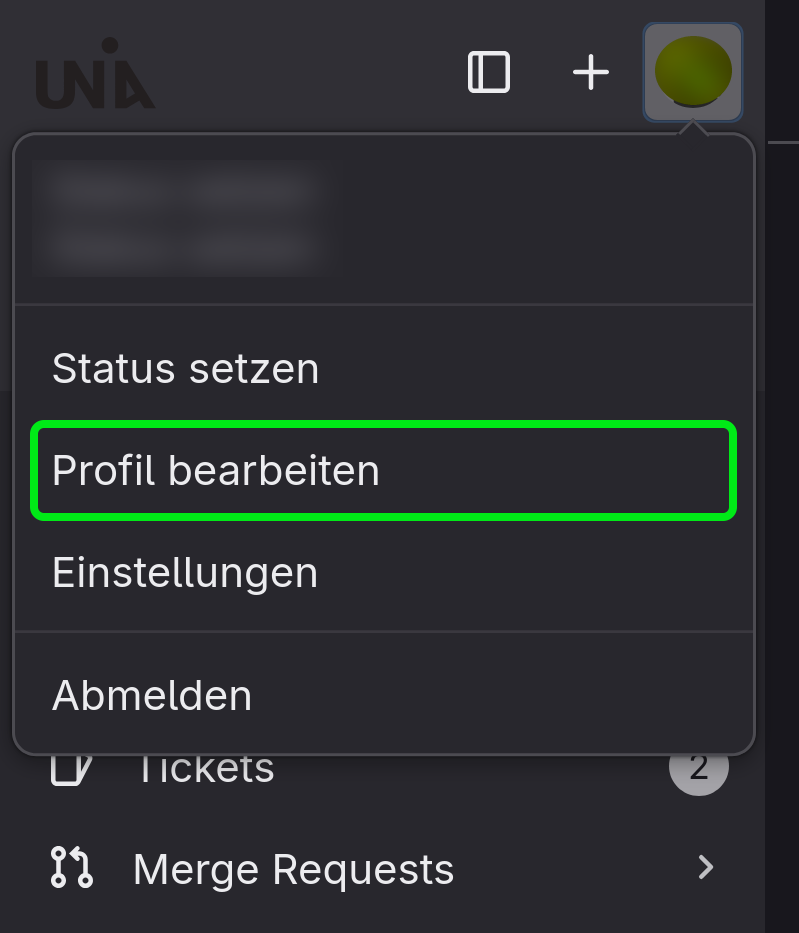799x933 pixels.
Task: Click the blurred second line under the user name
Action: pos(180,245)
